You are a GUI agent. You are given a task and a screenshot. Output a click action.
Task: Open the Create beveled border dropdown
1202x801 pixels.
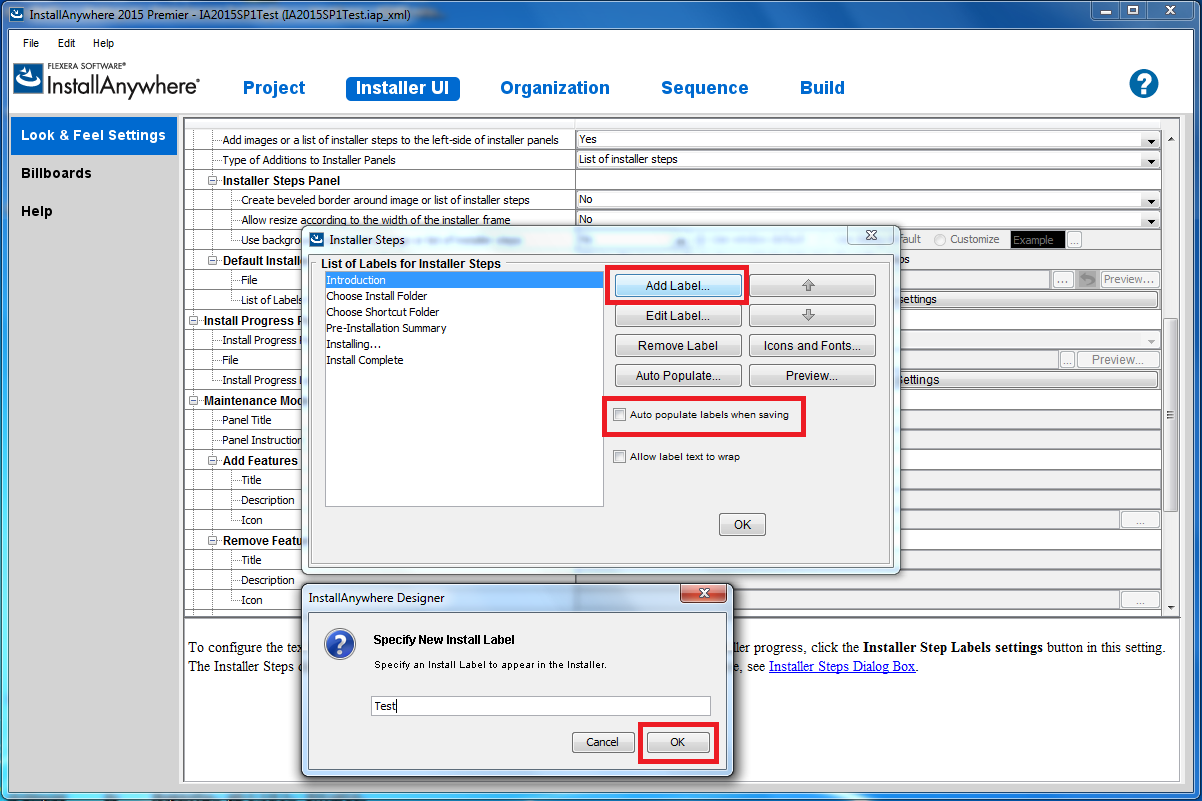(1152, 200)
